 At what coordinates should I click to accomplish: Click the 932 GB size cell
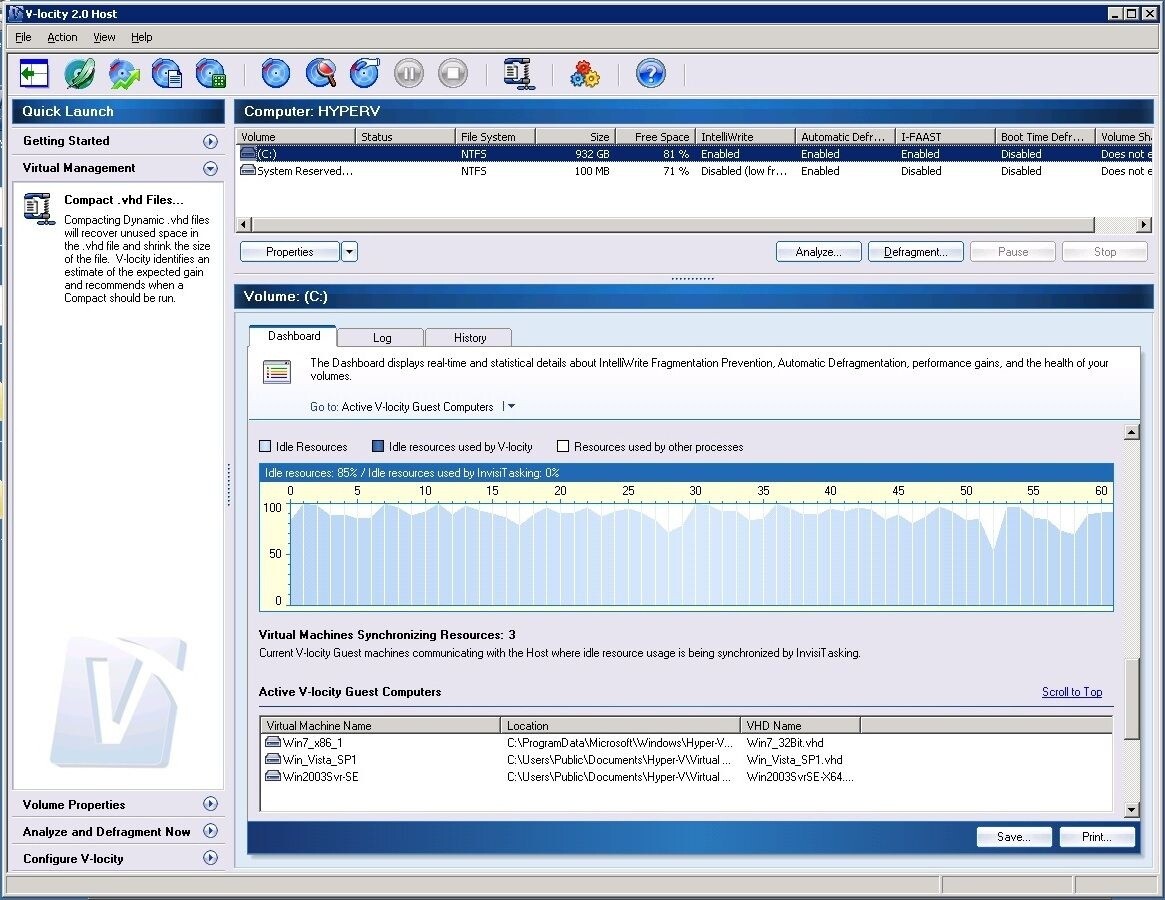592,154
